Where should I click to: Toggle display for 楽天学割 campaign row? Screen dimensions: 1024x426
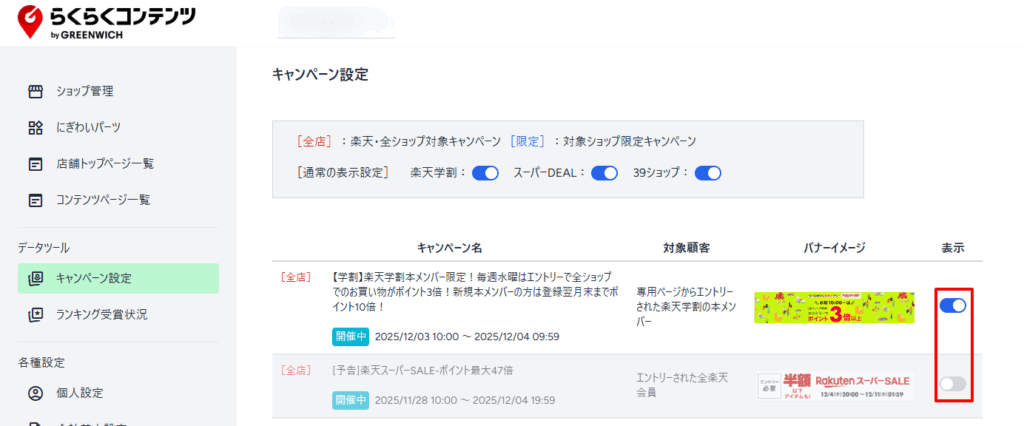(x=953, y=306)
